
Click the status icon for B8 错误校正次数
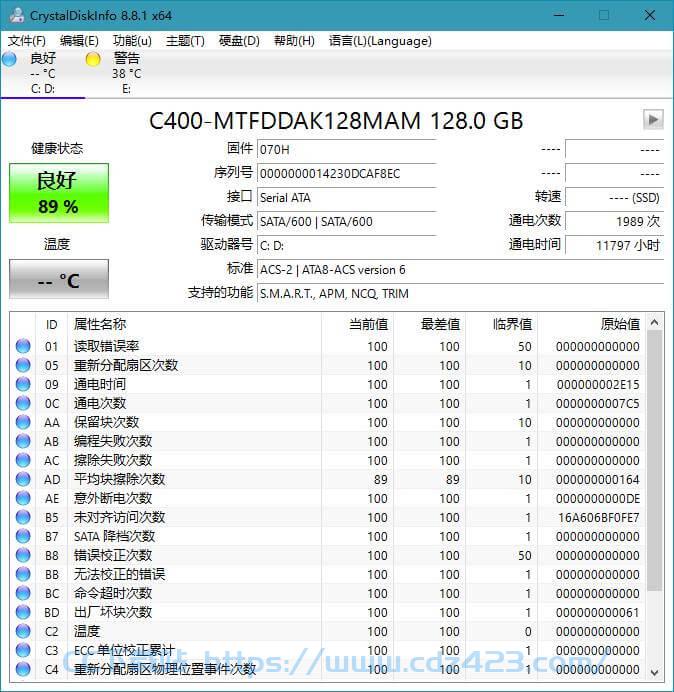(x=23, y=555)
